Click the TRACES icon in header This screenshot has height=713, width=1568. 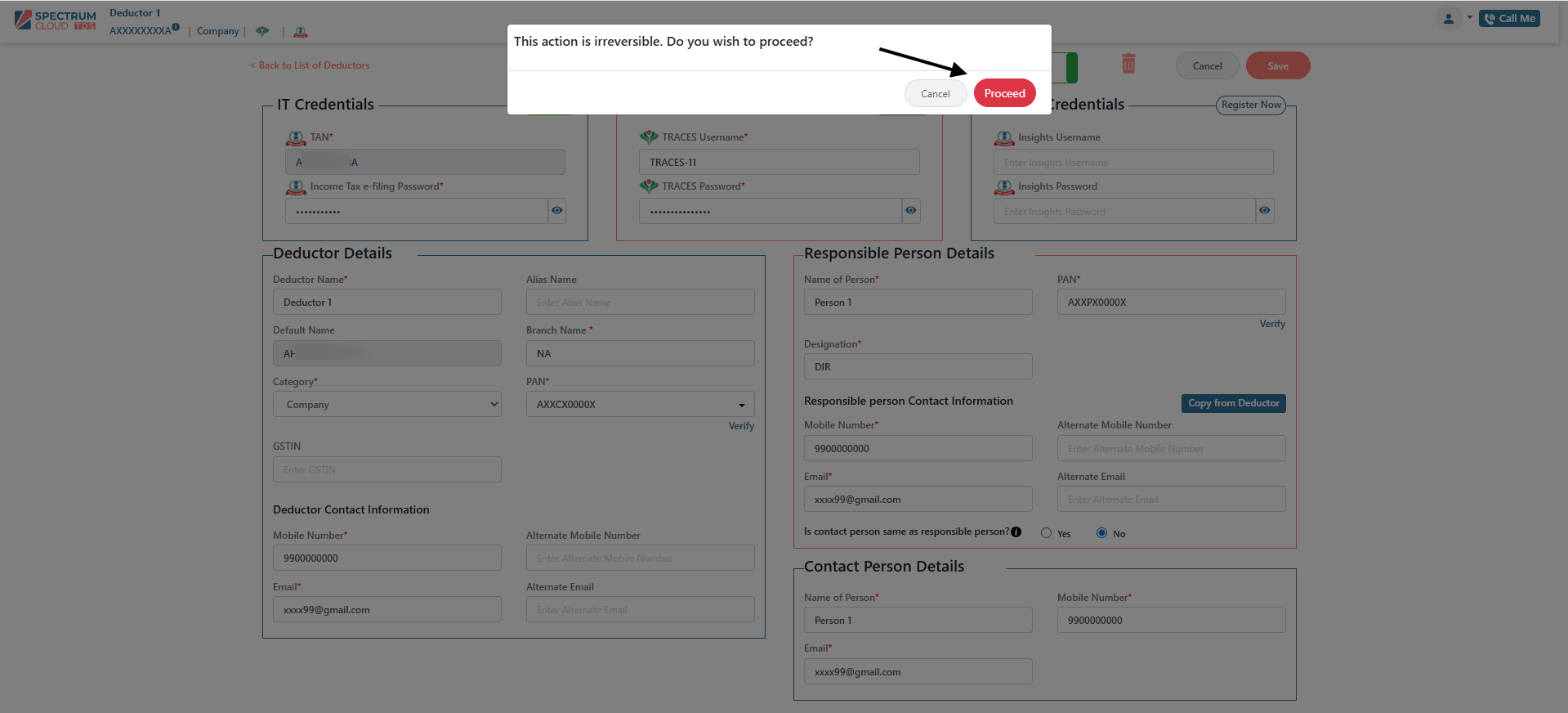click(262, 31)
